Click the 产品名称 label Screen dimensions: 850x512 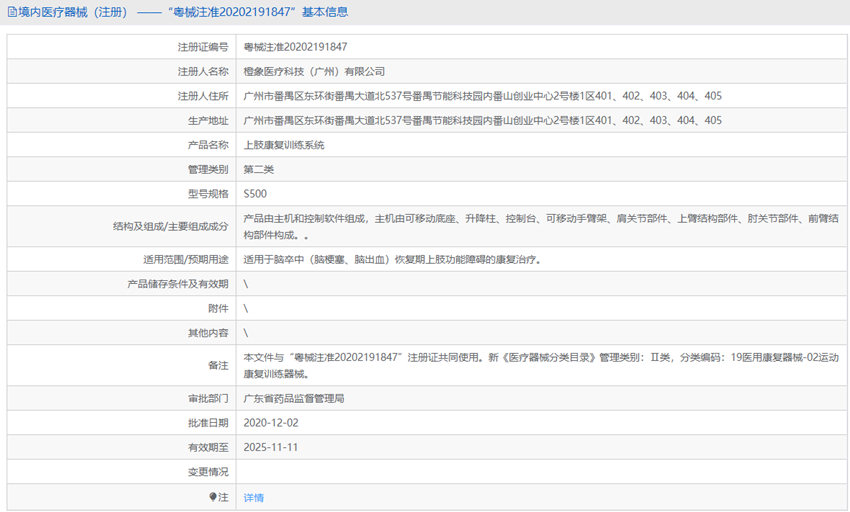(208, 145)
